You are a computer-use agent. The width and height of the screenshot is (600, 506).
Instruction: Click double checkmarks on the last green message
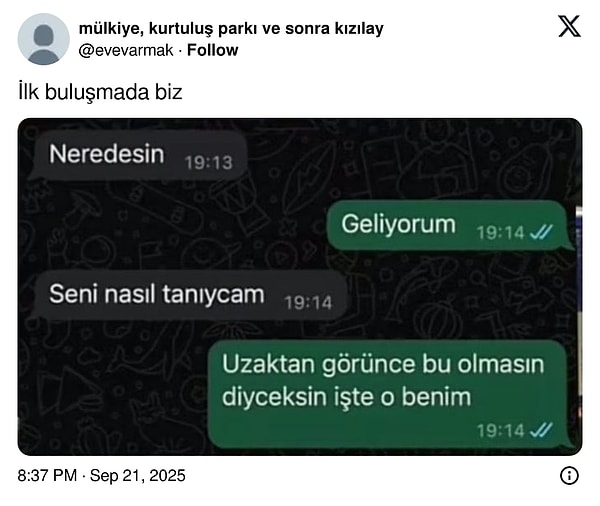click(541, 430)
